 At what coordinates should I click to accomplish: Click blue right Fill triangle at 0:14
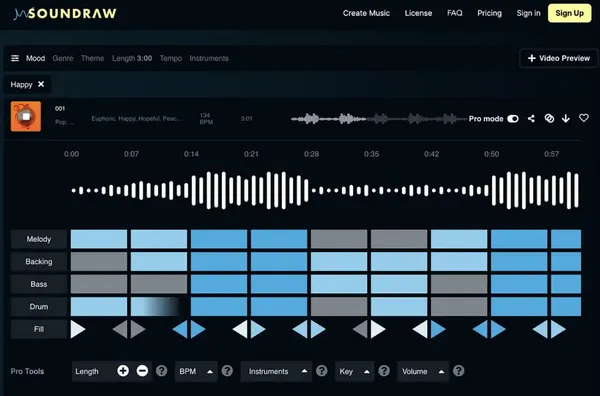tap(198, 329)
